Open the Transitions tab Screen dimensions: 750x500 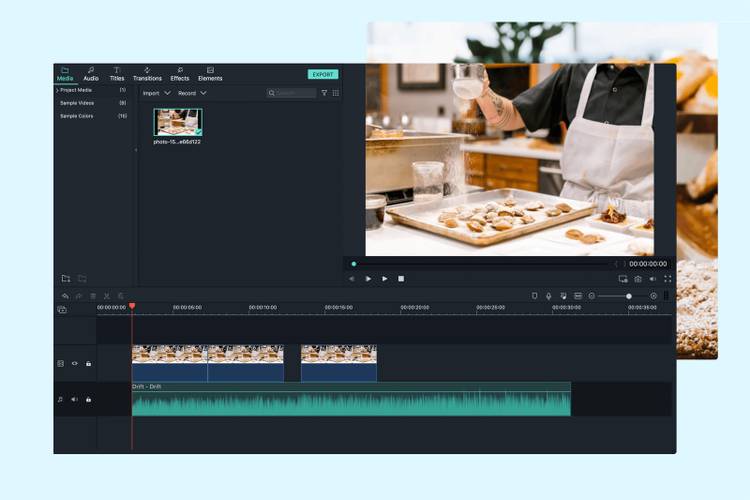point(147,74)
